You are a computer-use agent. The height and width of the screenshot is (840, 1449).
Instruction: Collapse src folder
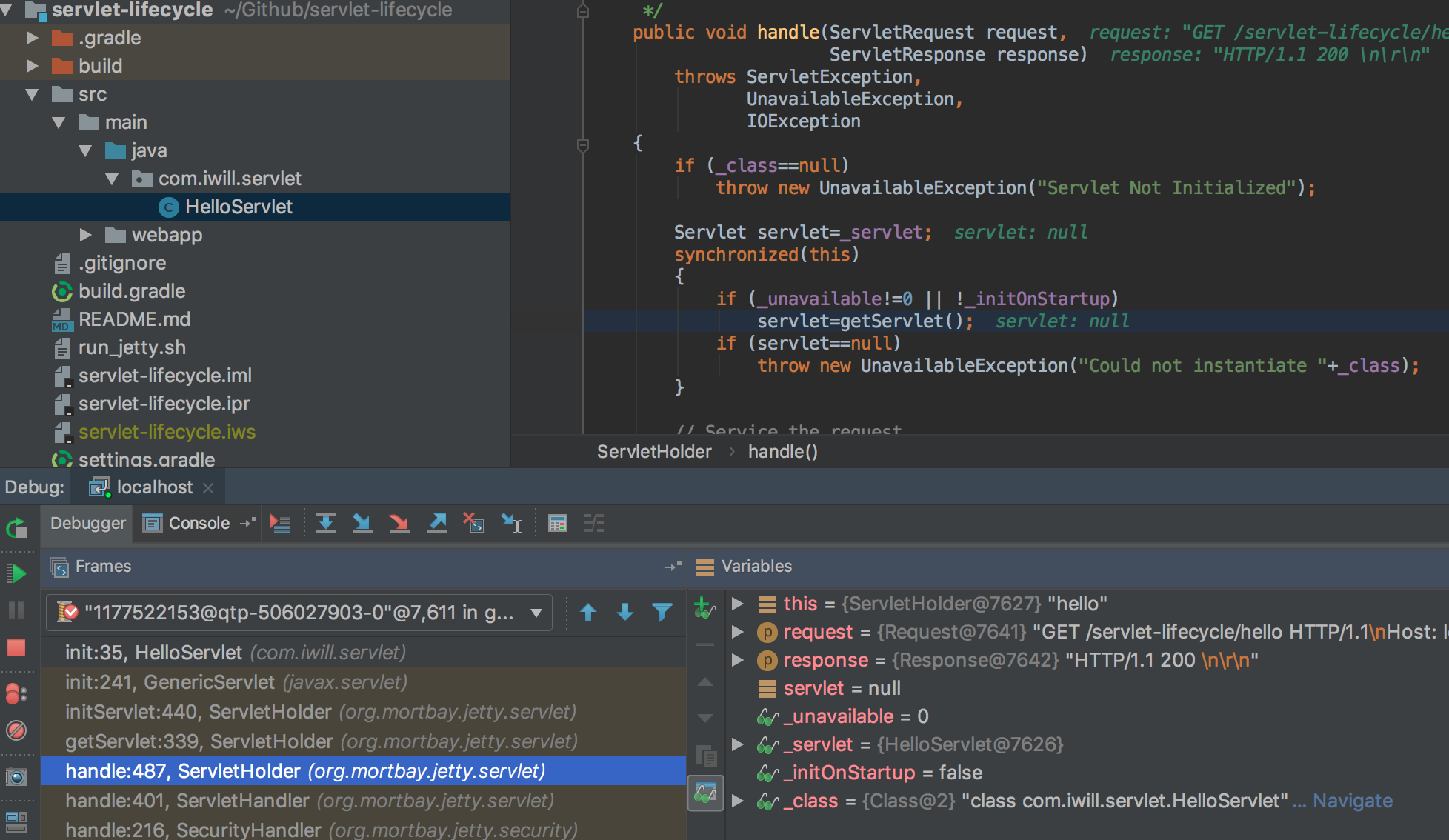(33, 94)
